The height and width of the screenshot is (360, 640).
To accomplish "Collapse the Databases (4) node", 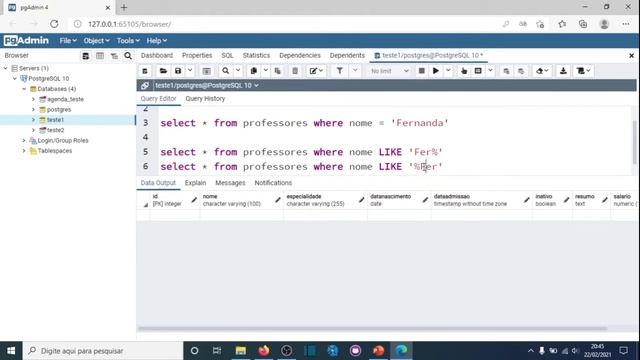I will 24,89.
